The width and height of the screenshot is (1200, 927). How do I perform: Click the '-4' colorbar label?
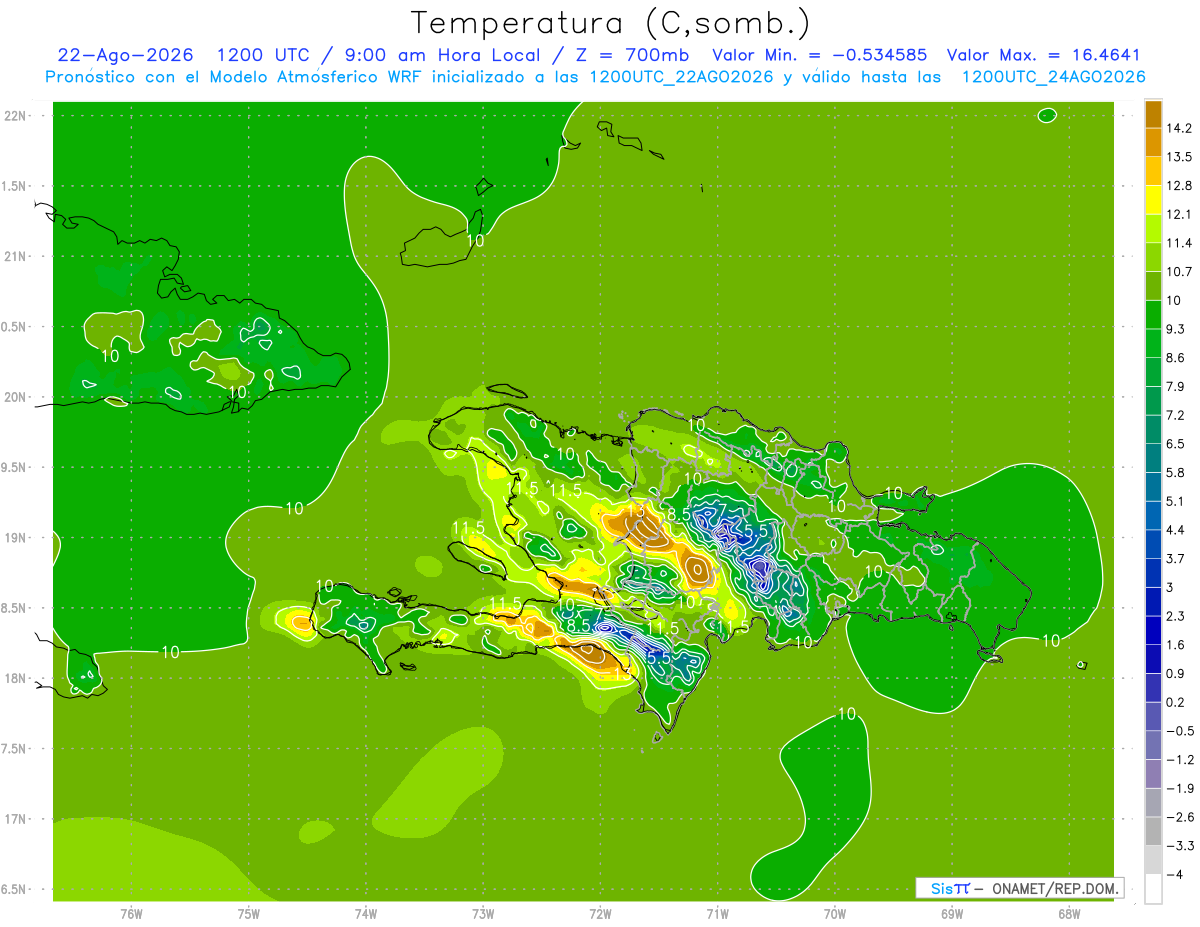(x=1176, y=874)
